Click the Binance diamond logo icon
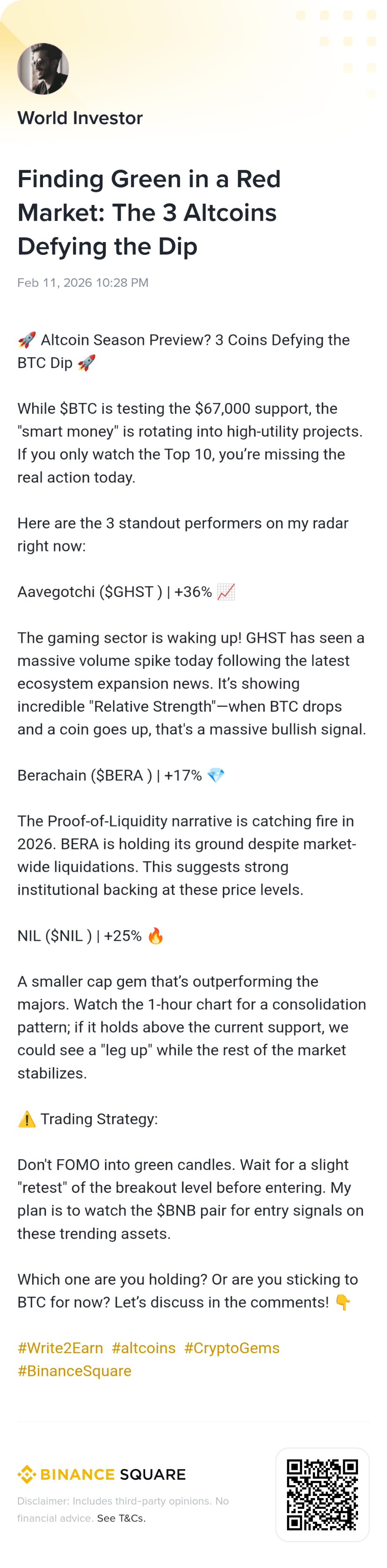Screen dimensions: 387x1568 (x=26, y=1474)
